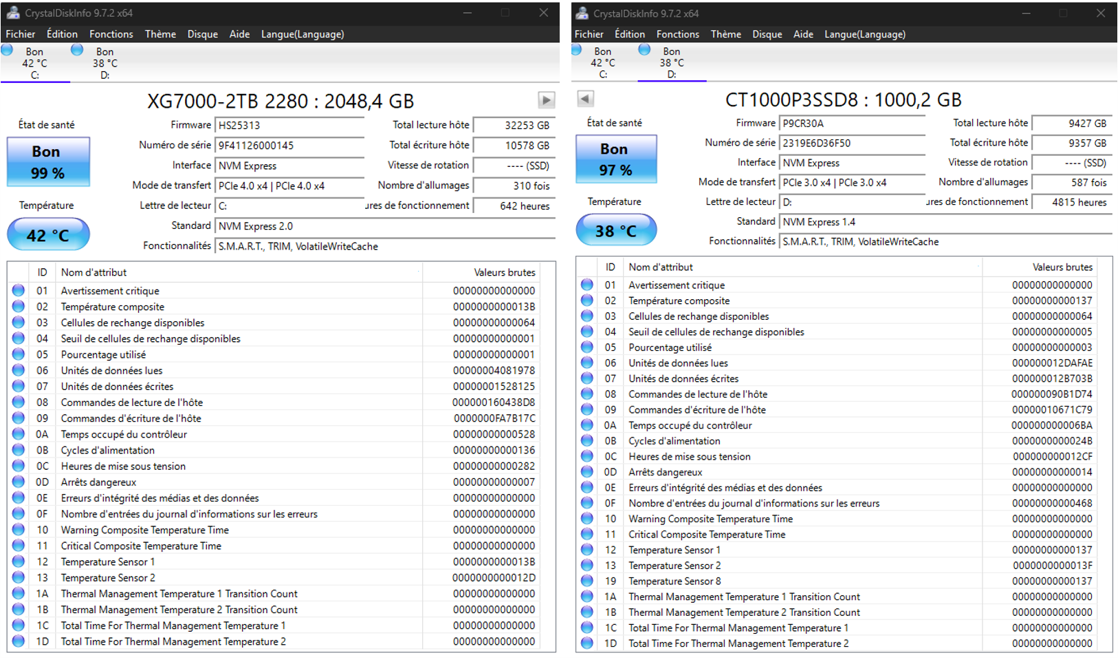Select CT1000P3SSD8 : 1000,2 GB title

(843, 100)
